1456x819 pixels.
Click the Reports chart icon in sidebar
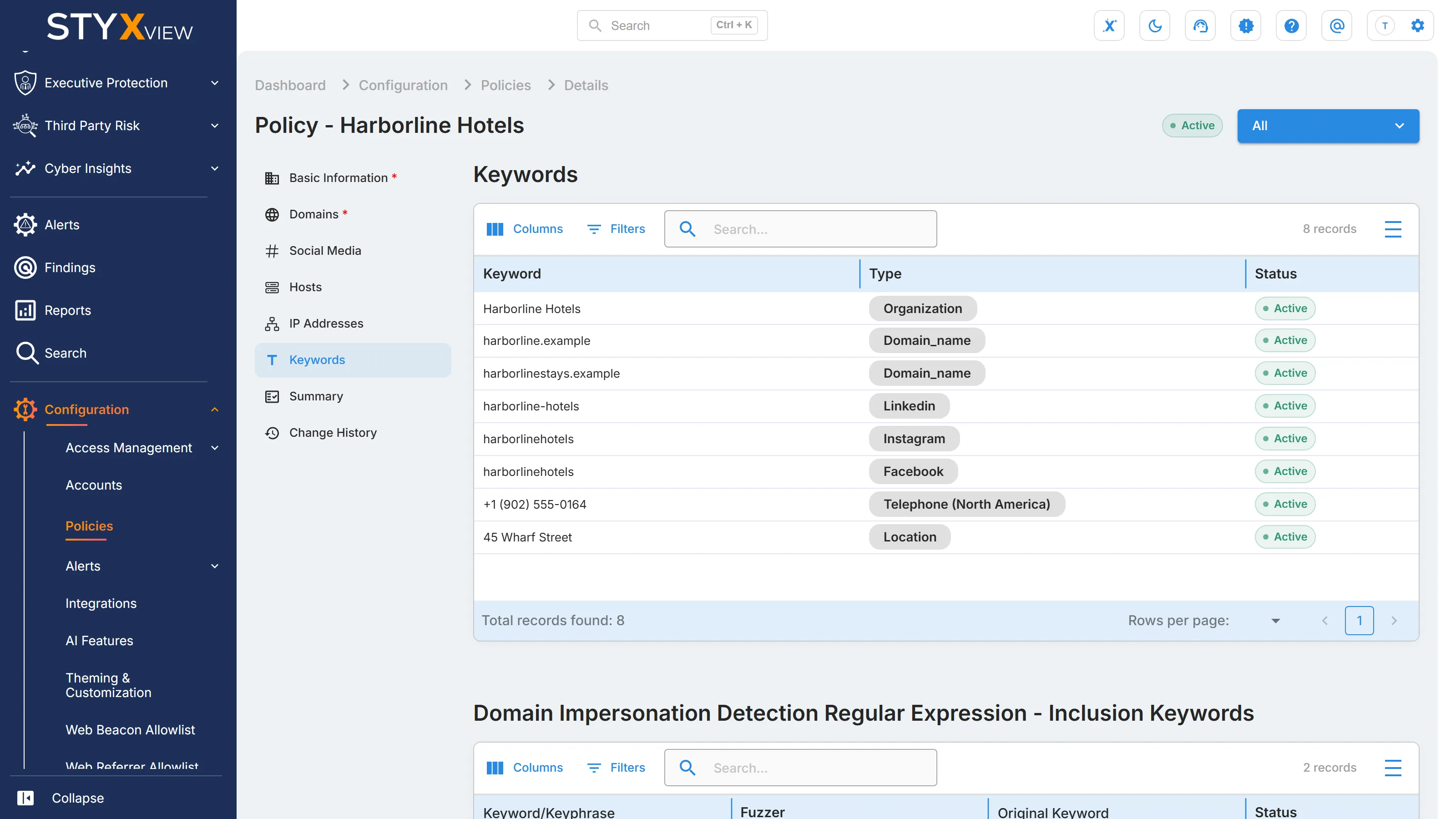25,310
